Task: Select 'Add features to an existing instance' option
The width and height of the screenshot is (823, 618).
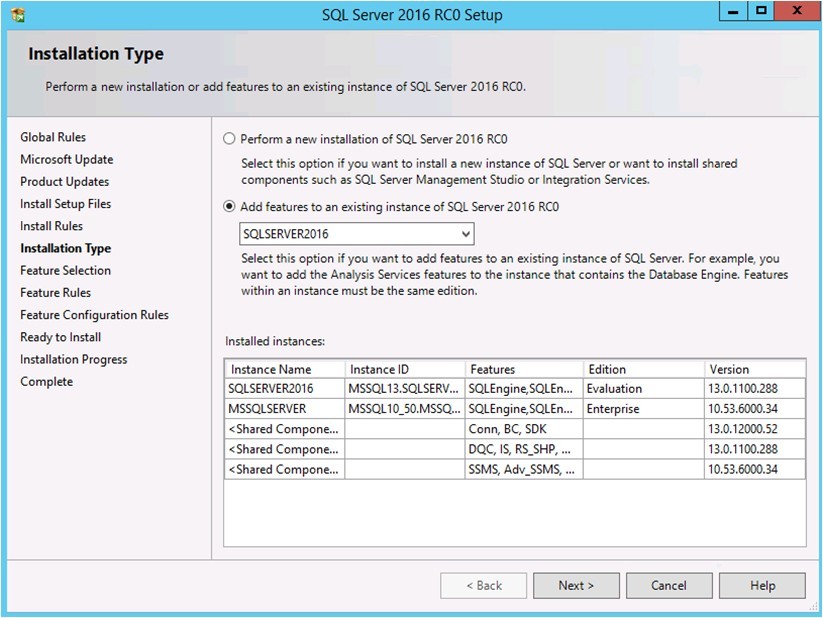Action: coord(229,206)
